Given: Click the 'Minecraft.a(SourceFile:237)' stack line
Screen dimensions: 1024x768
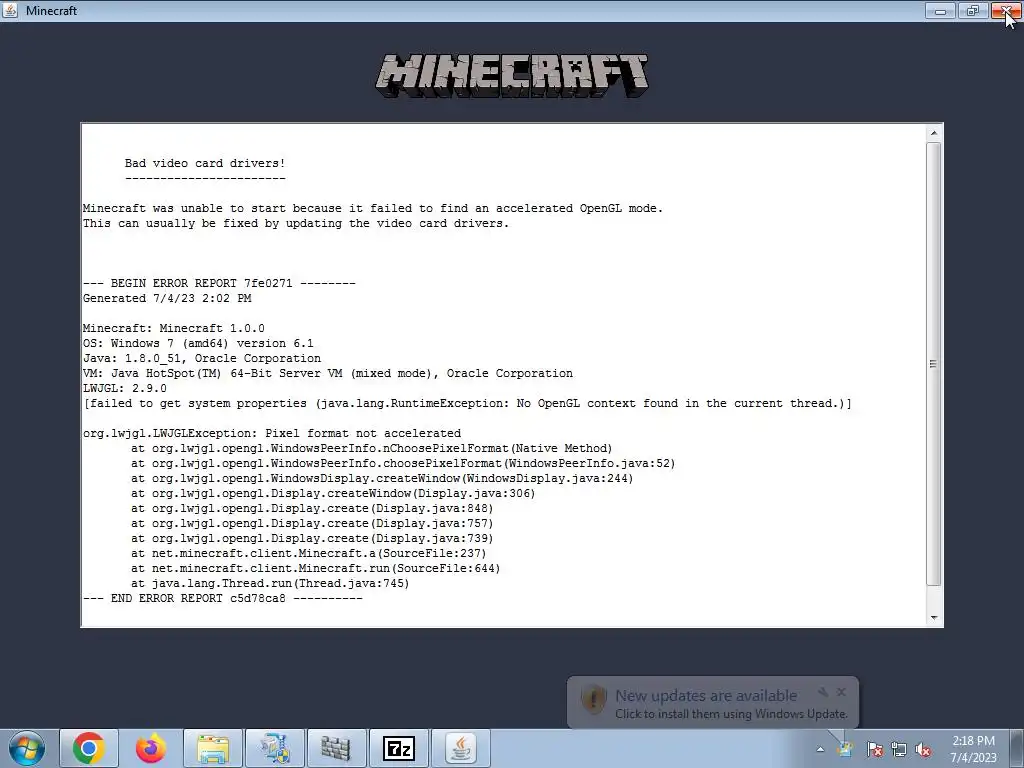Looking at the screenshot, I should tap(309, 554).
